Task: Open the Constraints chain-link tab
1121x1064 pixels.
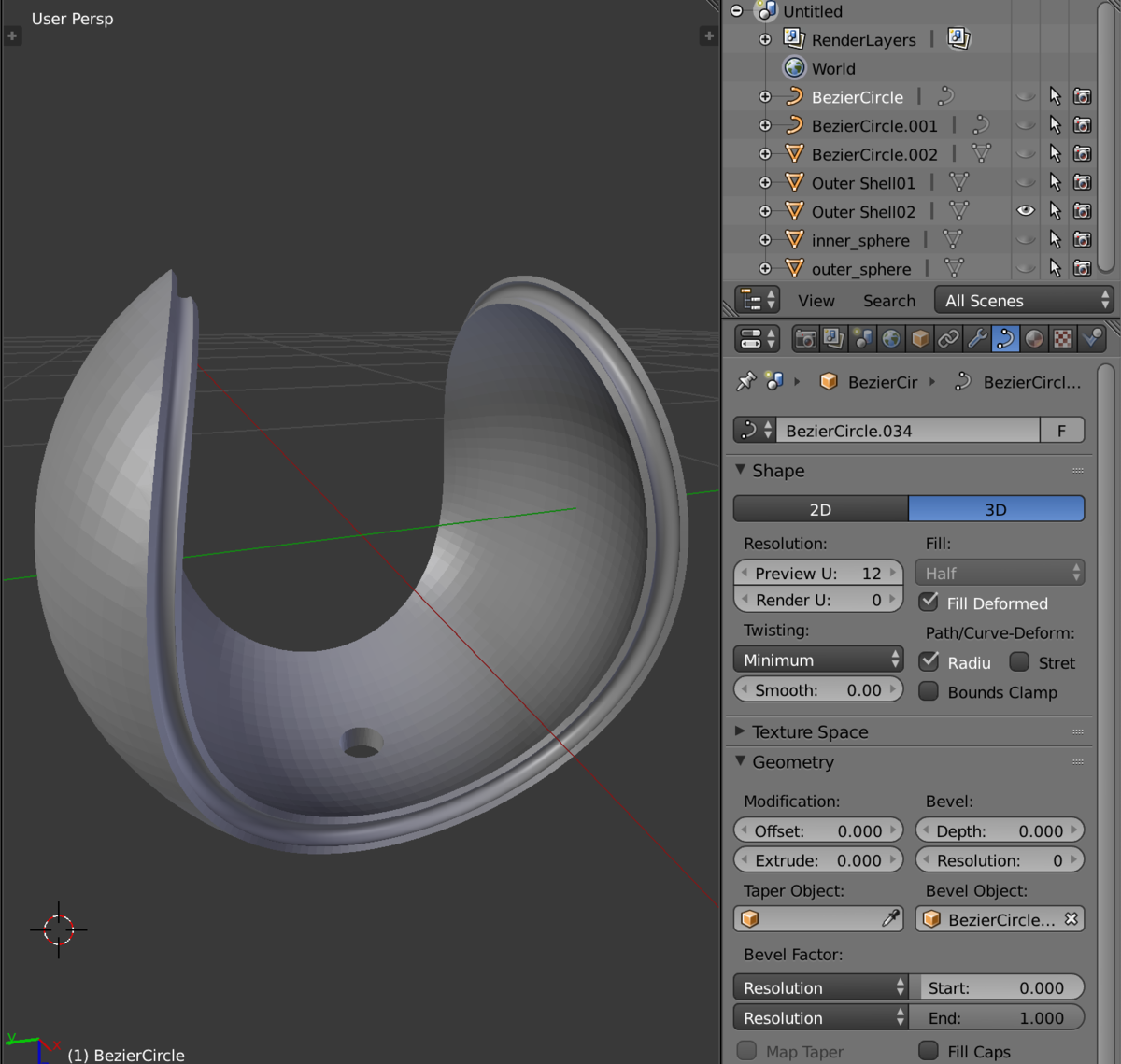Action: click(948, 338)
